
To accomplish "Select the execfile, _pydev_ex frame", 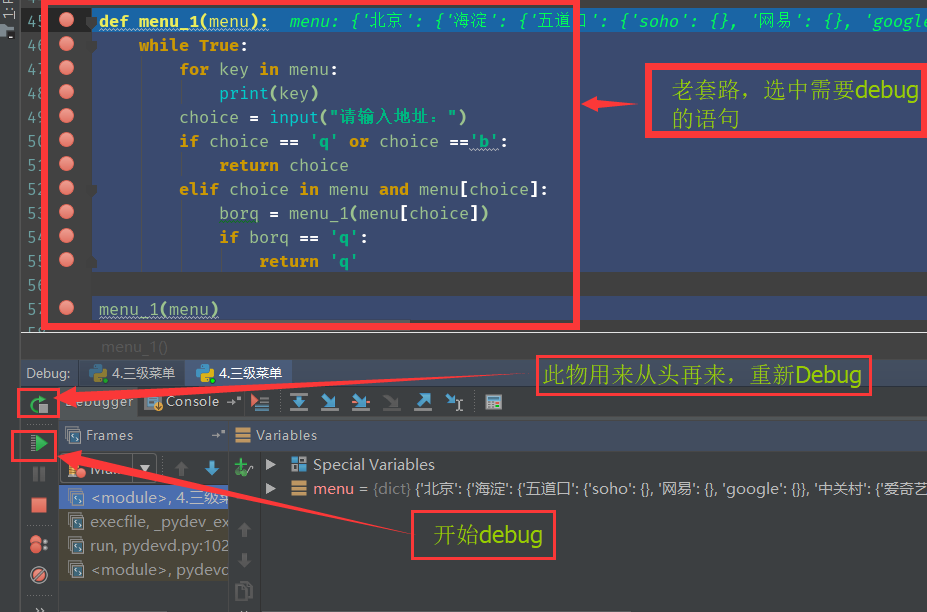I will point(144,522).
